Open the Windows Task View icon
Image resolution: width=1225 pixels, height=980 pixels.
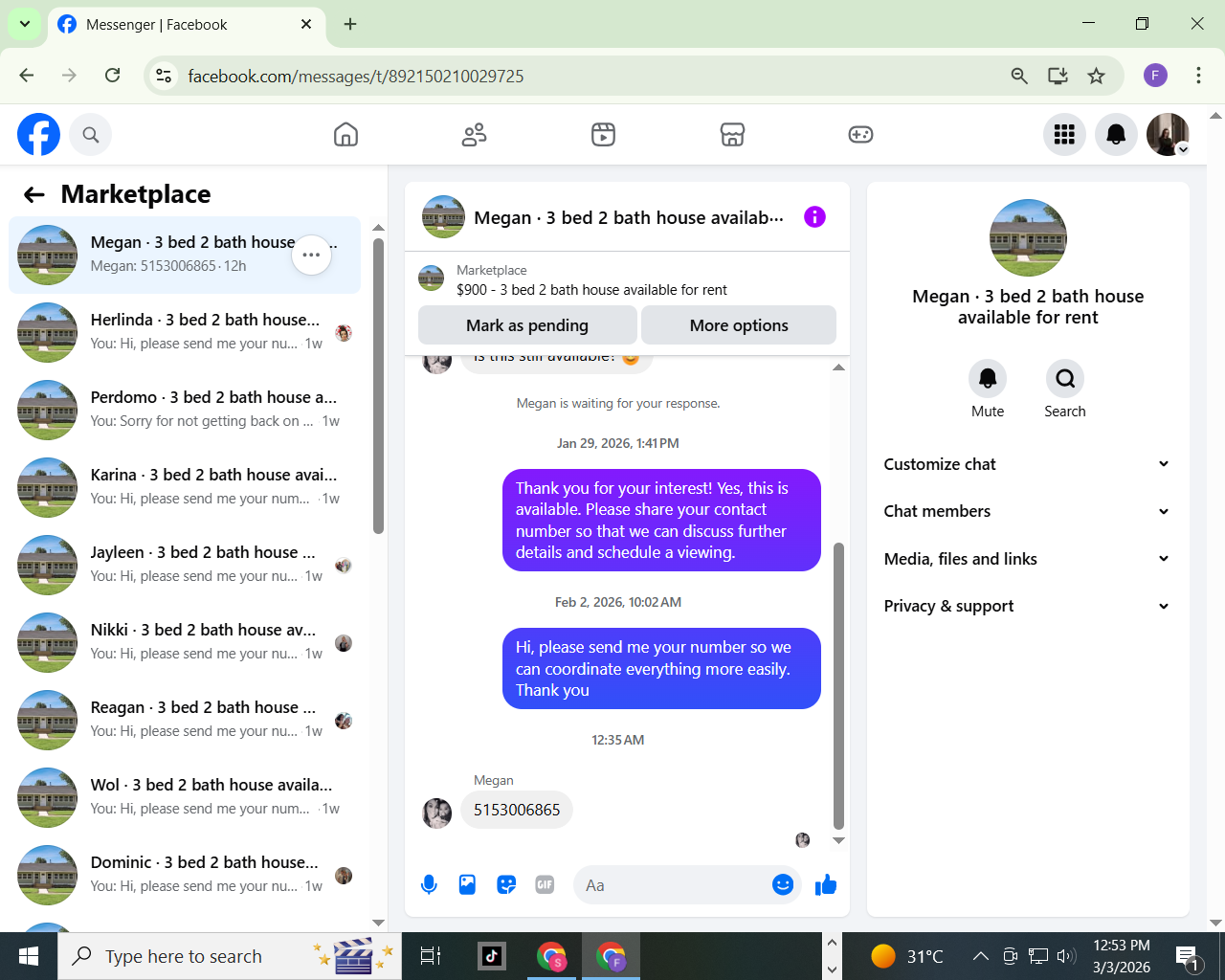click(x=431, y=956)
